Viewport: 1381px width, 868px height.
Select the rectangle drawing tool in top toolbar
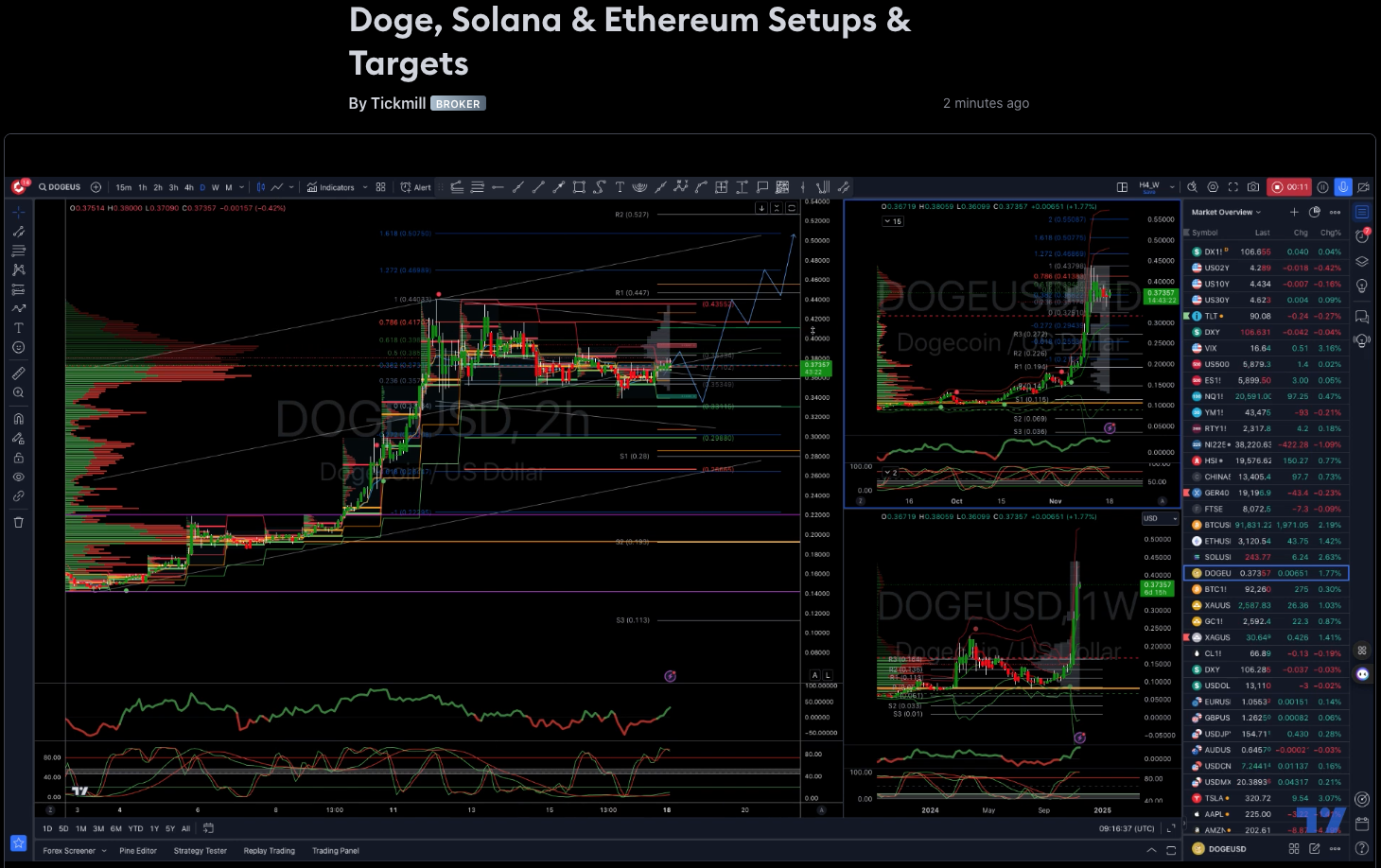(579, 187)
